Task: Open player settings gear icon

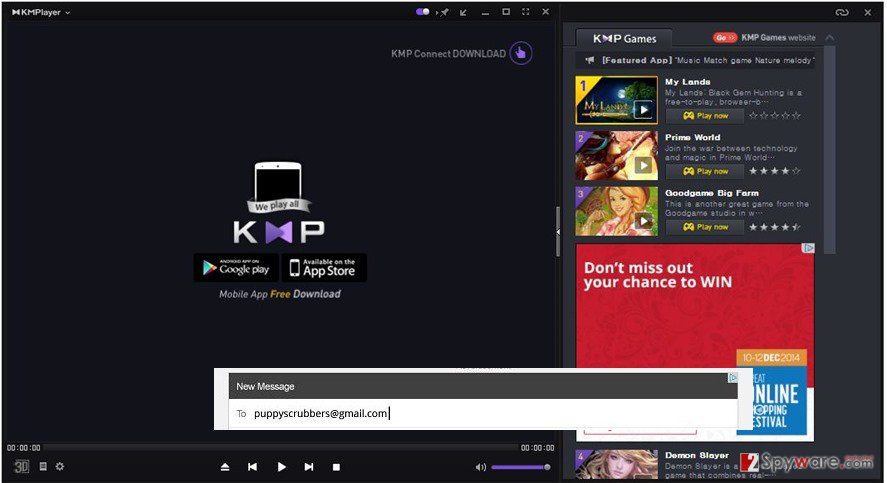Action: coord(60,466)
